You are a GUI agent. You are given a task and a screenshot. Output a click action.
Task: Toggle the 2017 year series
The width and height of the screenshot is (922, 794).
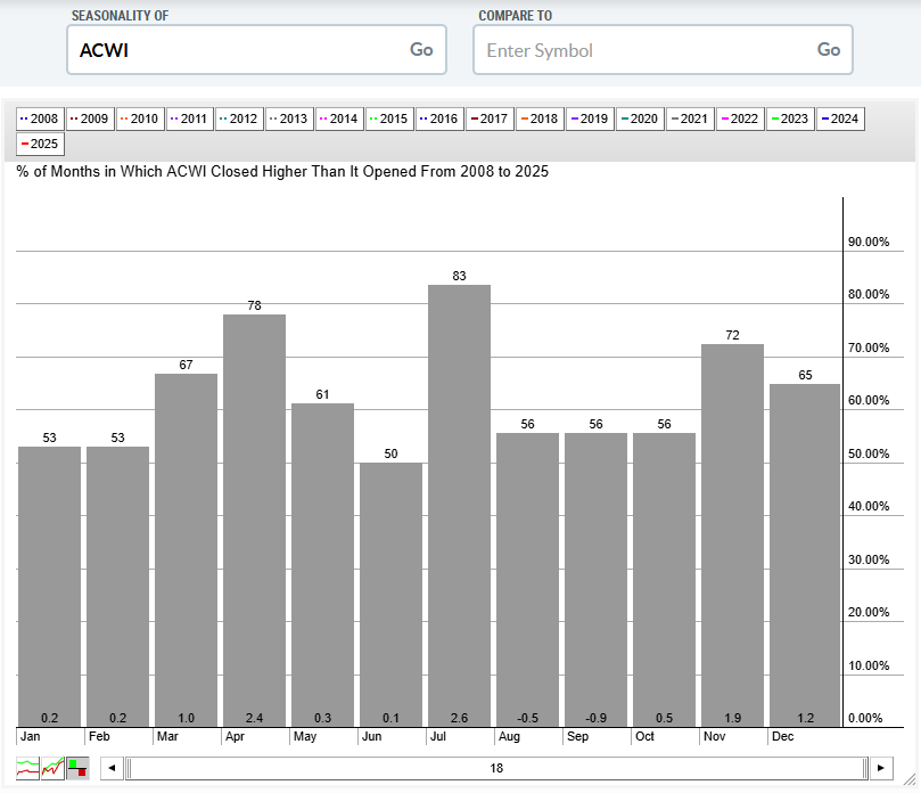pyautogui.click(x=489, y=118)
